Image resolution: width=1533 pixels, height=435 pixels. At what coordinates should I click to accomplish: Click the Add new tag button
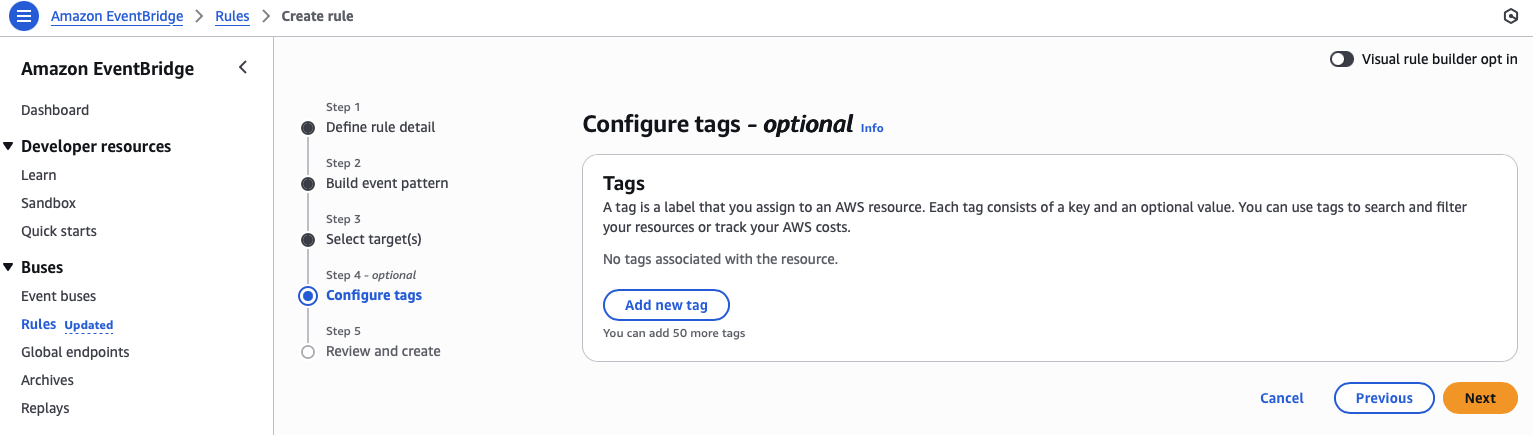[x=666, y=305]
